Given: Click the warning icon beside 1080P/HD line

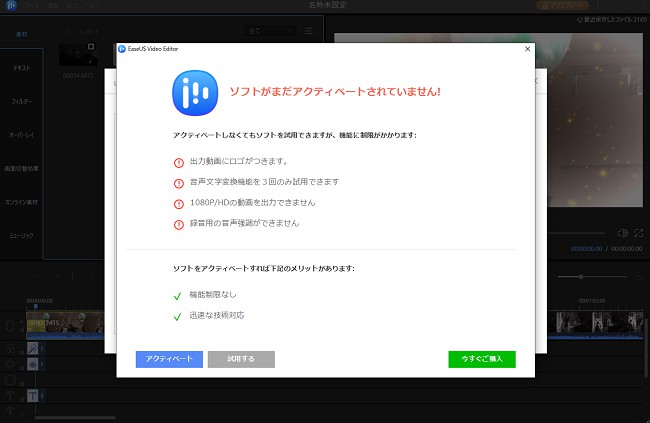Looking at the screenshot, I should click(179, 204).
